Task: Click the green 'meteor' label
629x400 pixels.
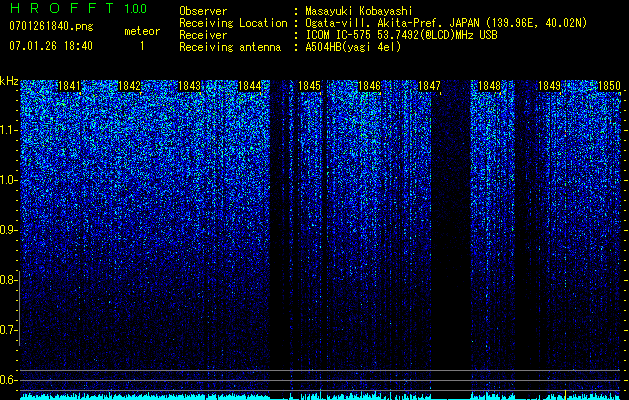Action: pos(142,31)
